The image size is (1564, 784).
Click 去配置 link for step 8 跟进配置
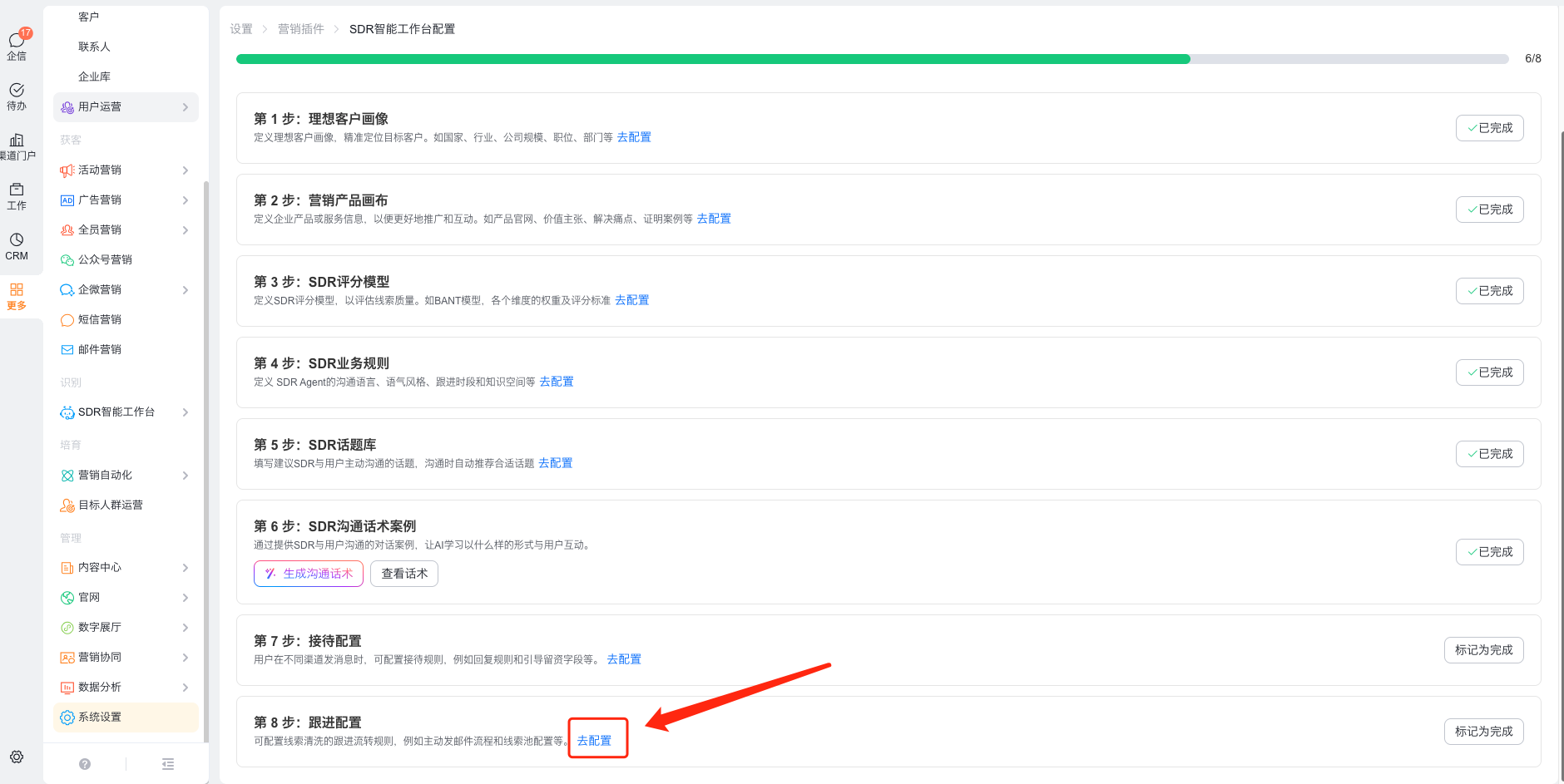click(594, 741)
